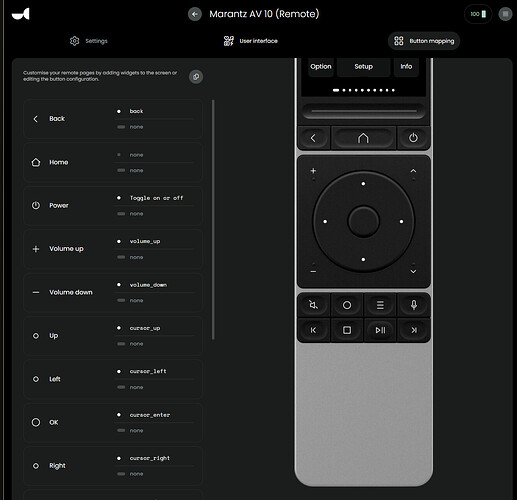Click the remote's volume plus key
517x500 pixels.
[313, 171]
